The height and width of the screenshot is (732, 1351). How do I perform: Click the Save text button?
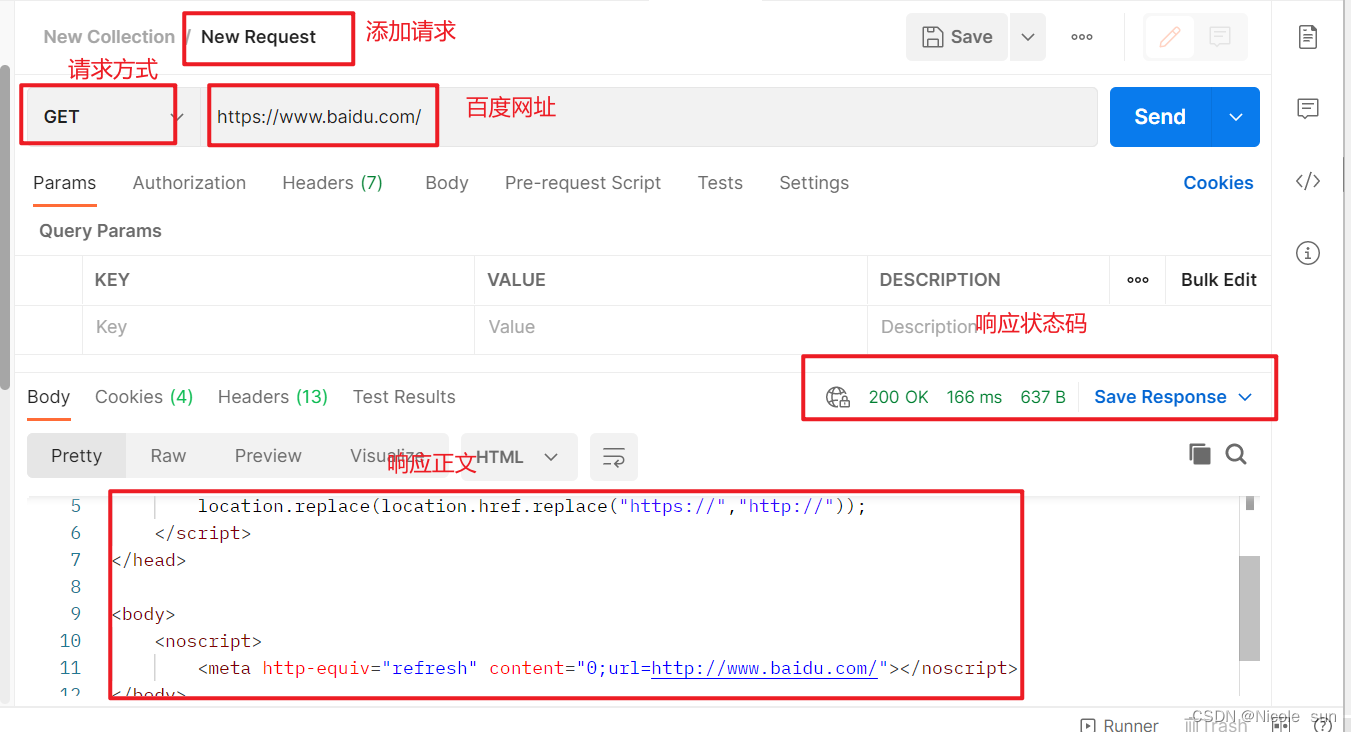(x=972, y=37)
